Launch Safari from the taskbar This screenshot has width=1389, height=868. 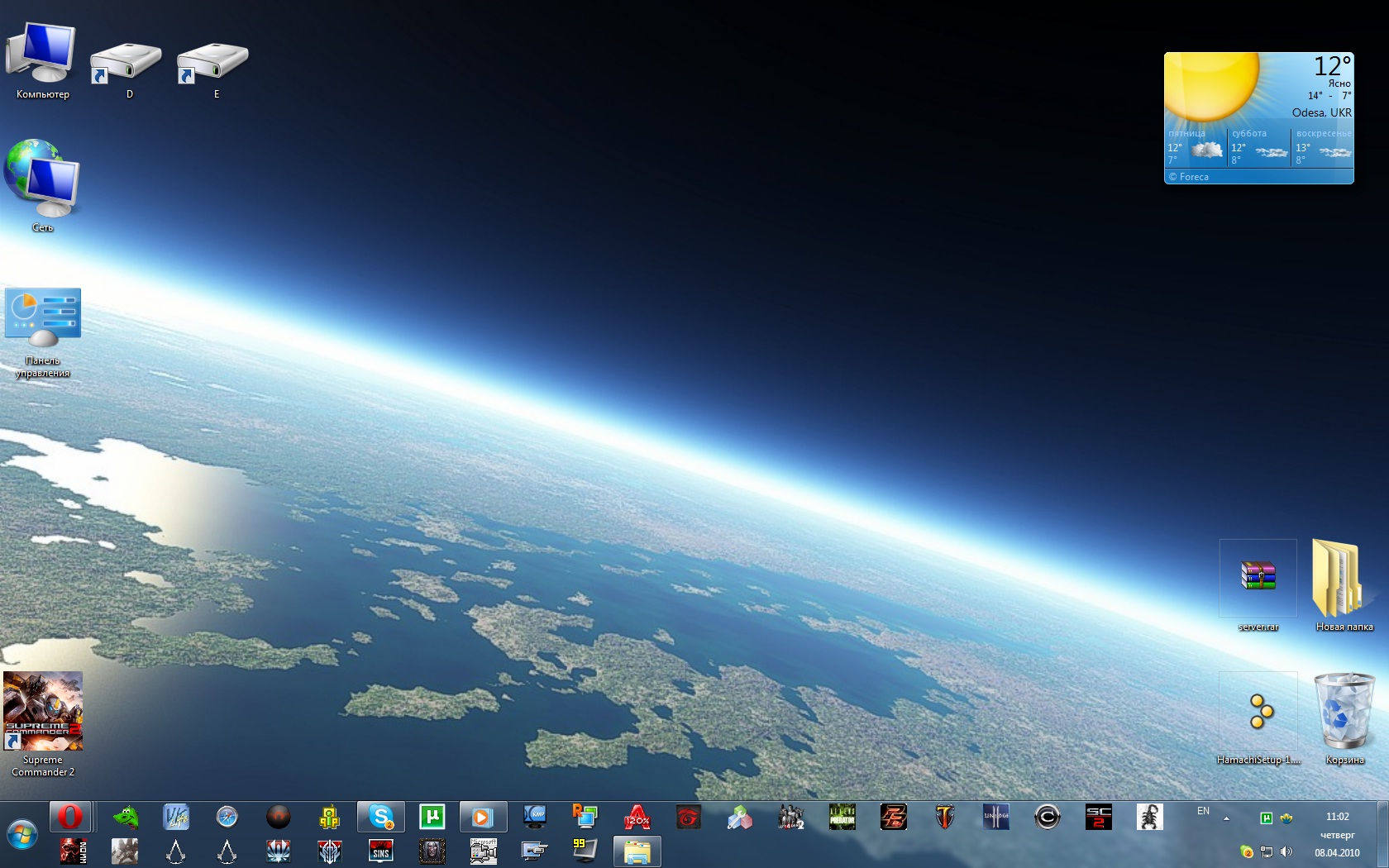click(x=227, y=817)
